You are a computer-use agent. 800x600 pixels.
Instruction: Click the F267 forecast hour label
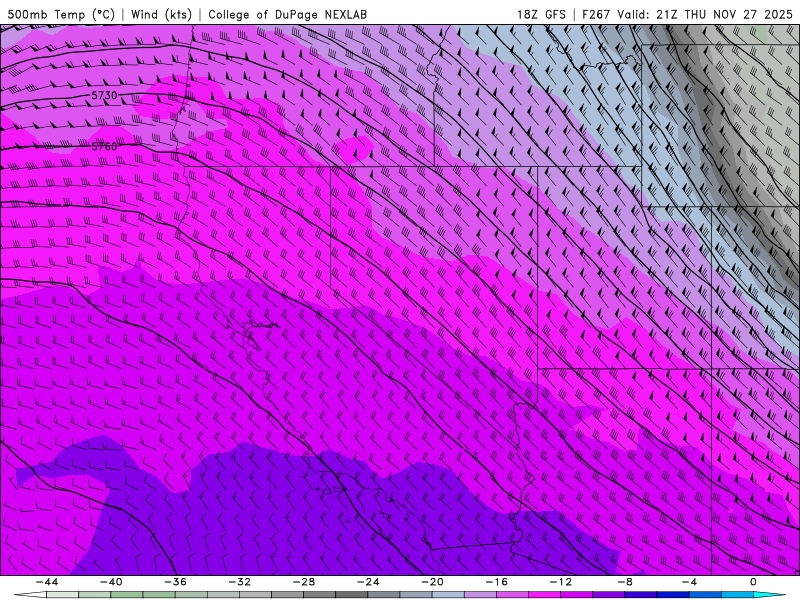tap(597, 14)
